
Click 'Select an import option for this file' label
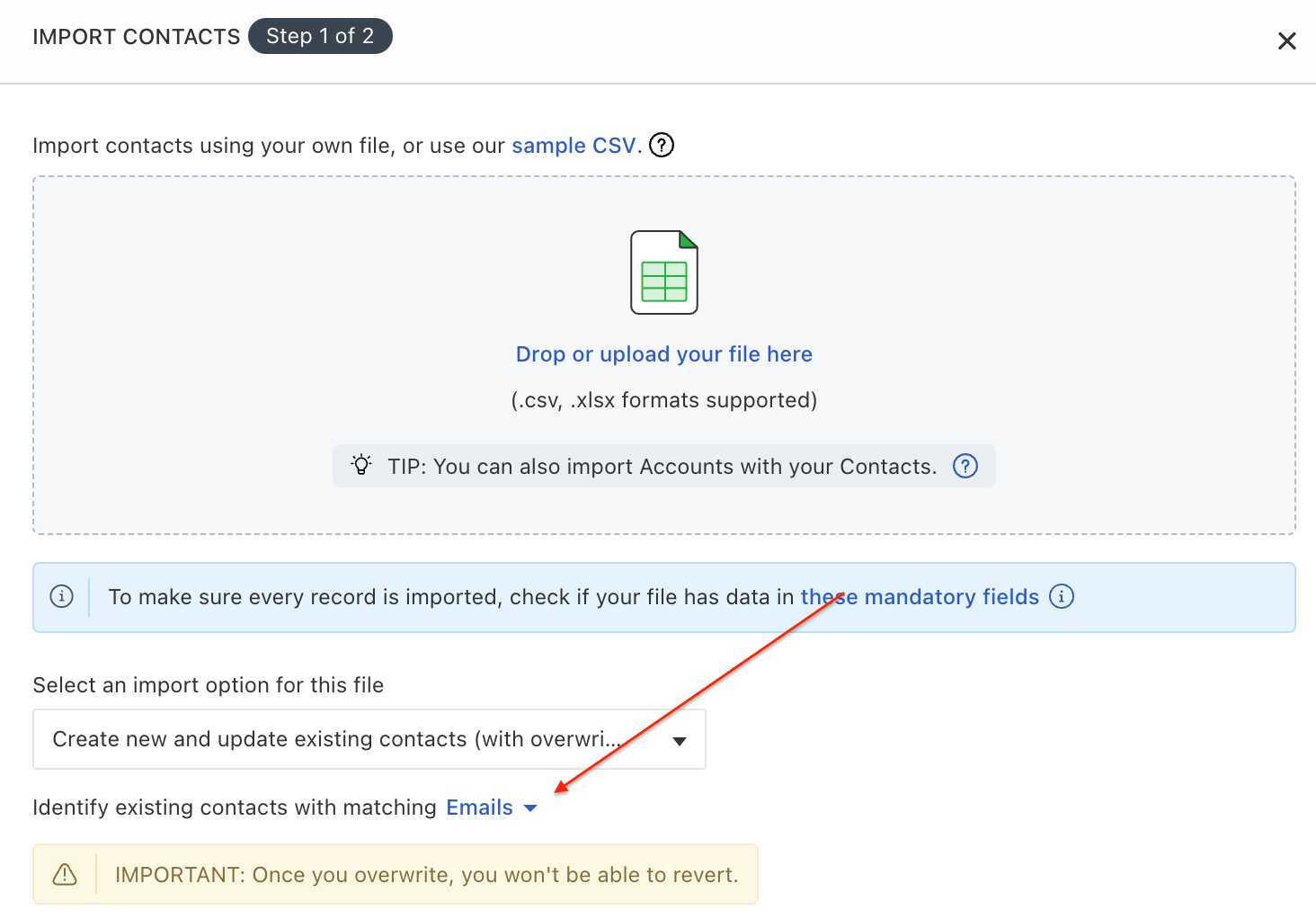click(209, 685)
